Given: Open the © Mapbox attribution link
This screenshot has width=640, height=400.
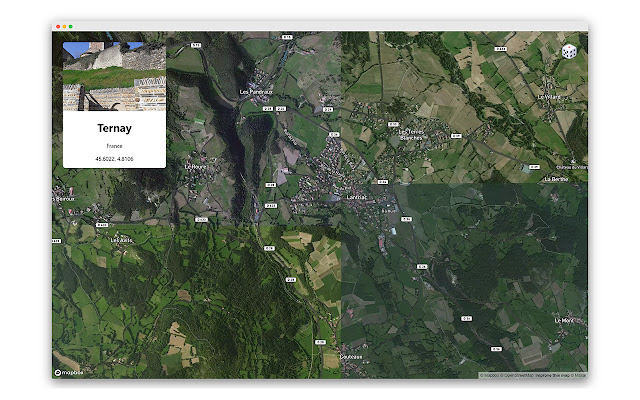Looking at the screenshot, I should coord(490,376).
